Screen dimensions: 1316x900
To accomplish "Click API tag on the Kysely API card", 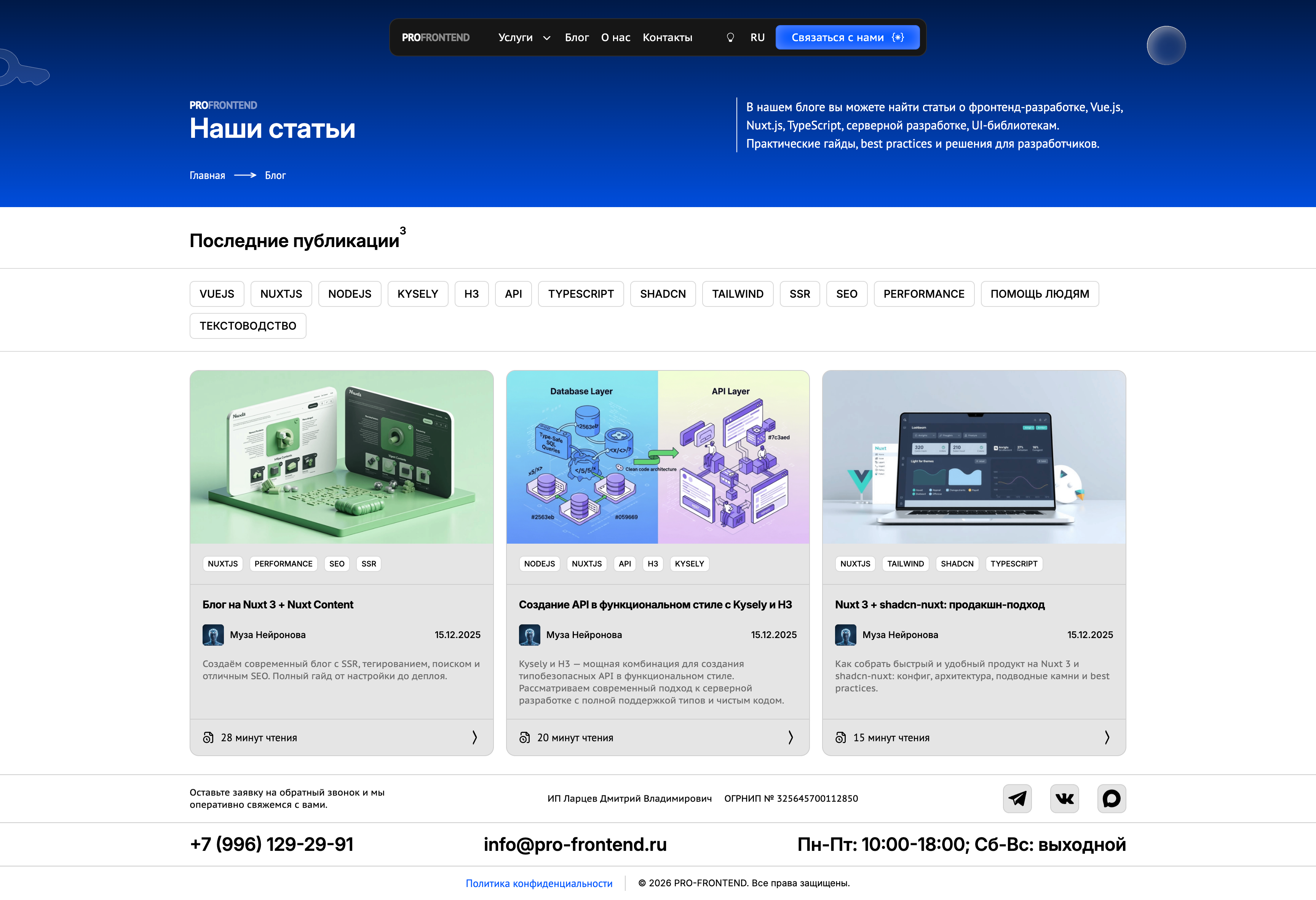I will click(x=624, y=564).
